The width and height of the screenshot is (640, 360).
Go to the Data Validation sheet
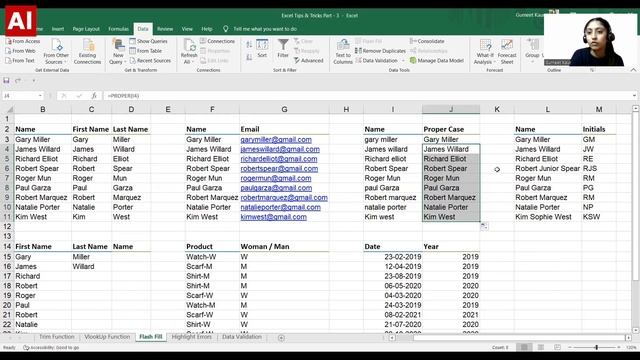click(242, 337)
